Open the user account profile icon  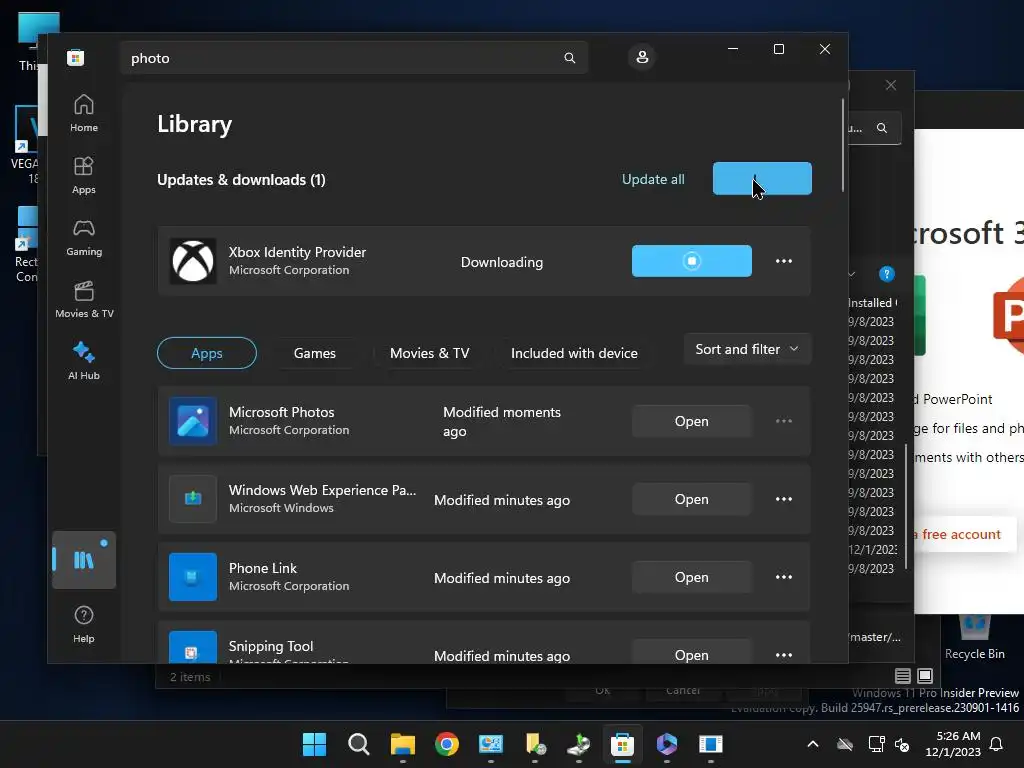point(642,57)
